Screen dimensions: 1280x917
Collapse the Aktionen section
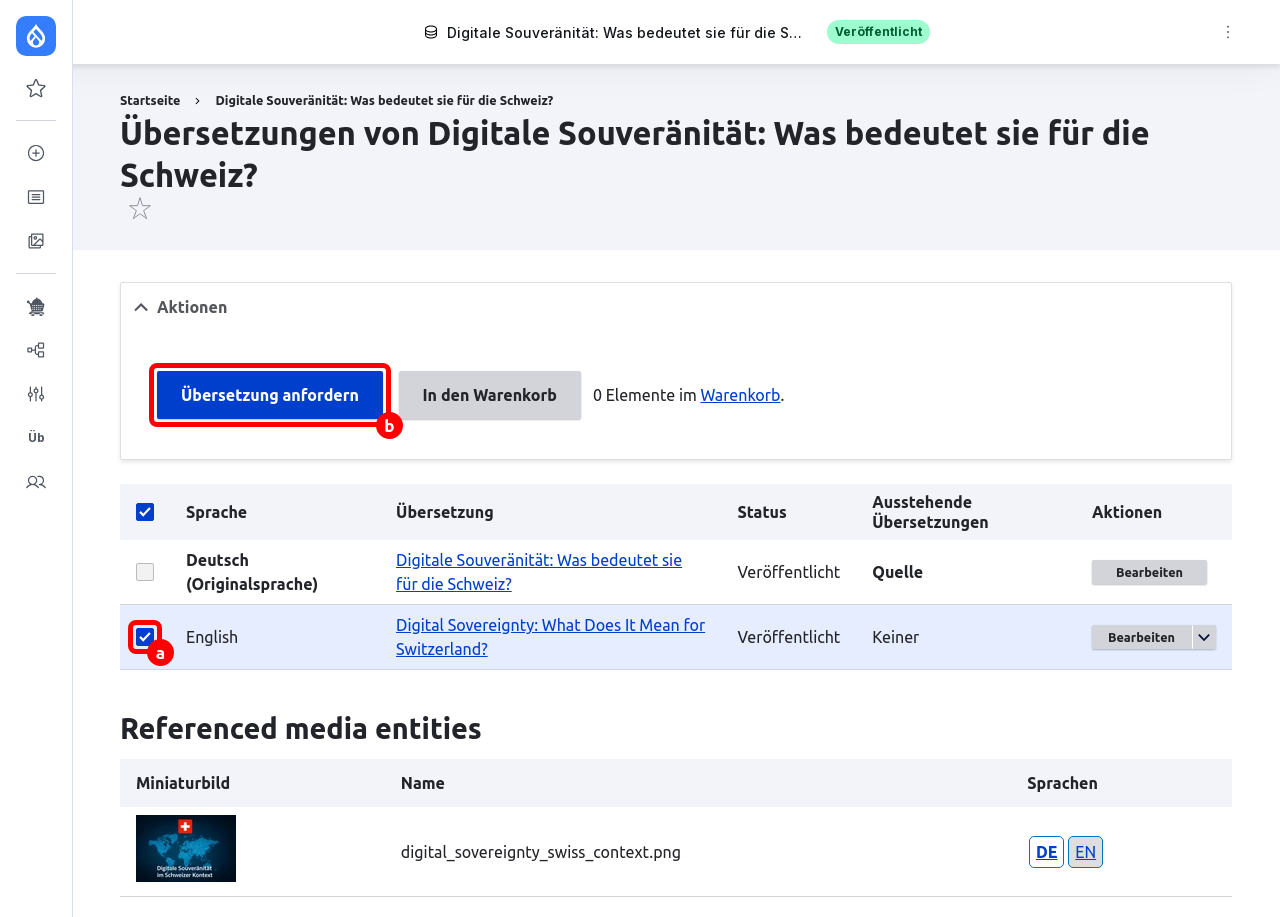(x=181, y=307)
